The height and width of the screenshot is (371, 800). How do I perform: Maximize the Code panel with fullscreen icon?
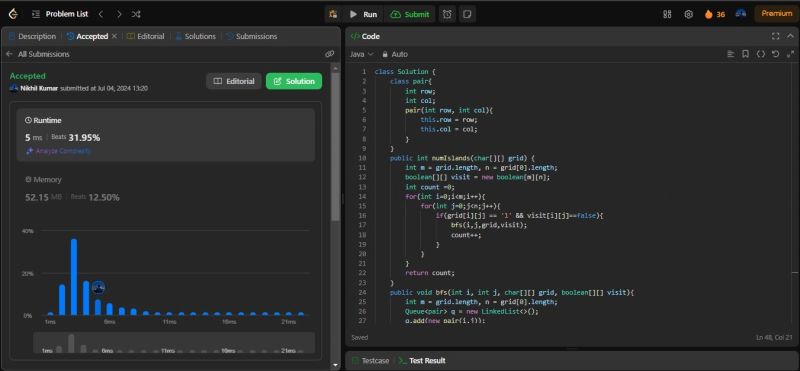click(776, 36)
